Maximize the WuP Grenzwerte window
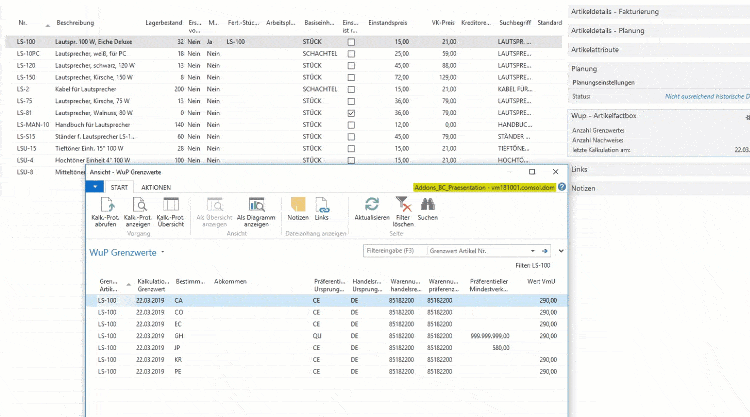The image size is (750, 417). coord(532,172)
